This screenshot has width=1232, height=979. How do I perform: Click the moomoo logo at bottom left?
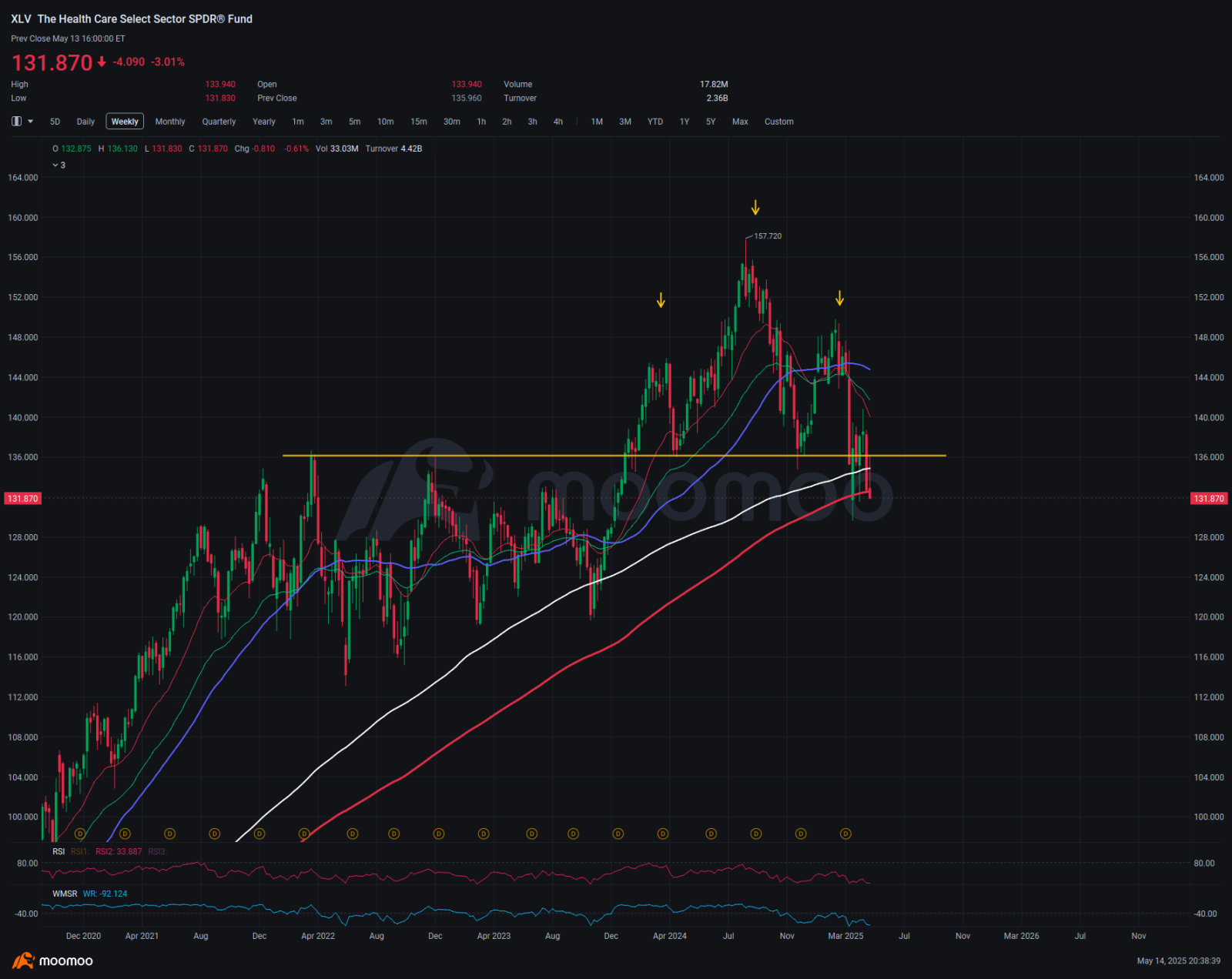pos(52,961)
